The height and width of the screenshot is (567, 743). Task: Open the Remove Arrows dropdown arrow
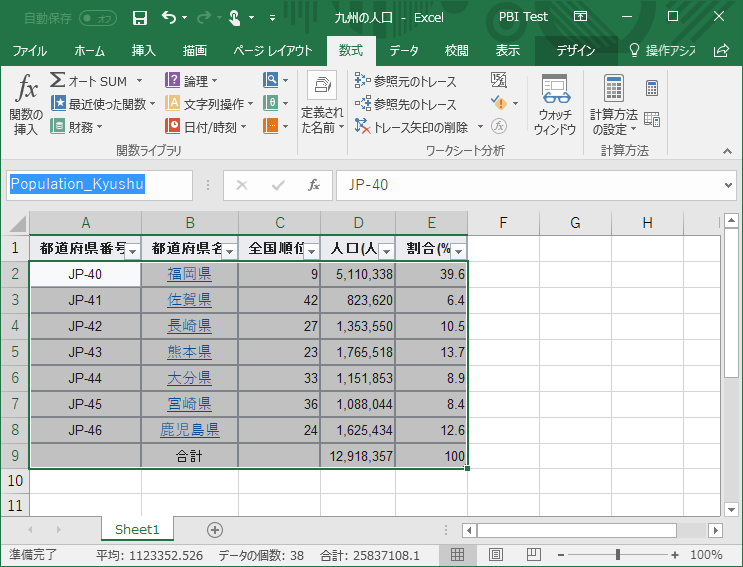click(x=480, y=126)
